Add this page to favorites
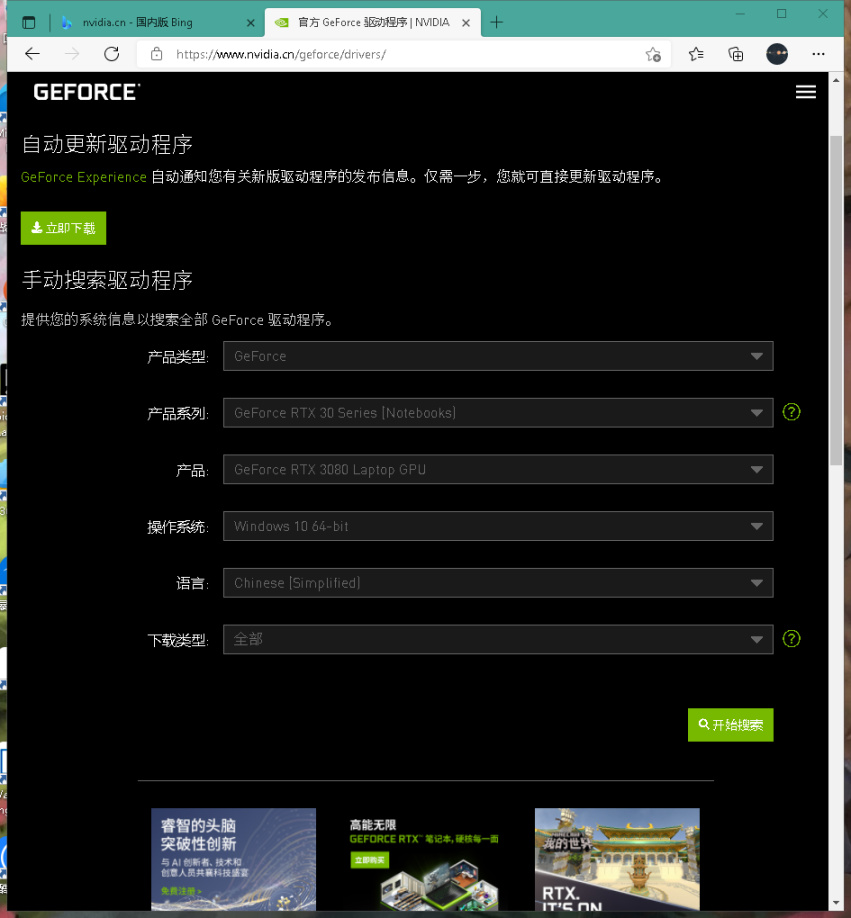This screenshot has height=918, width=851. coord(653,54)
